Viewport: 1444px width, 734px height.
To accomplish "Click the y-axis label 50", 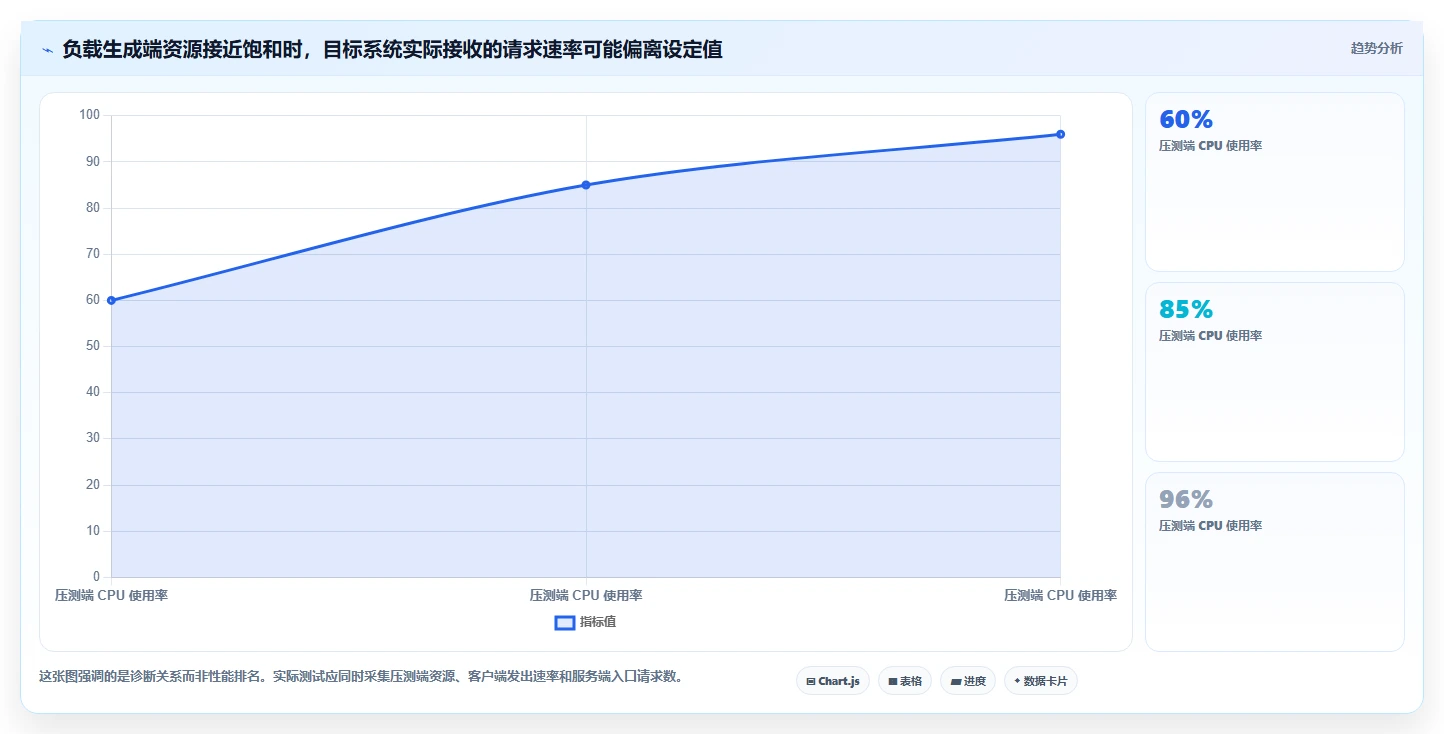I will tap(93, 346).
